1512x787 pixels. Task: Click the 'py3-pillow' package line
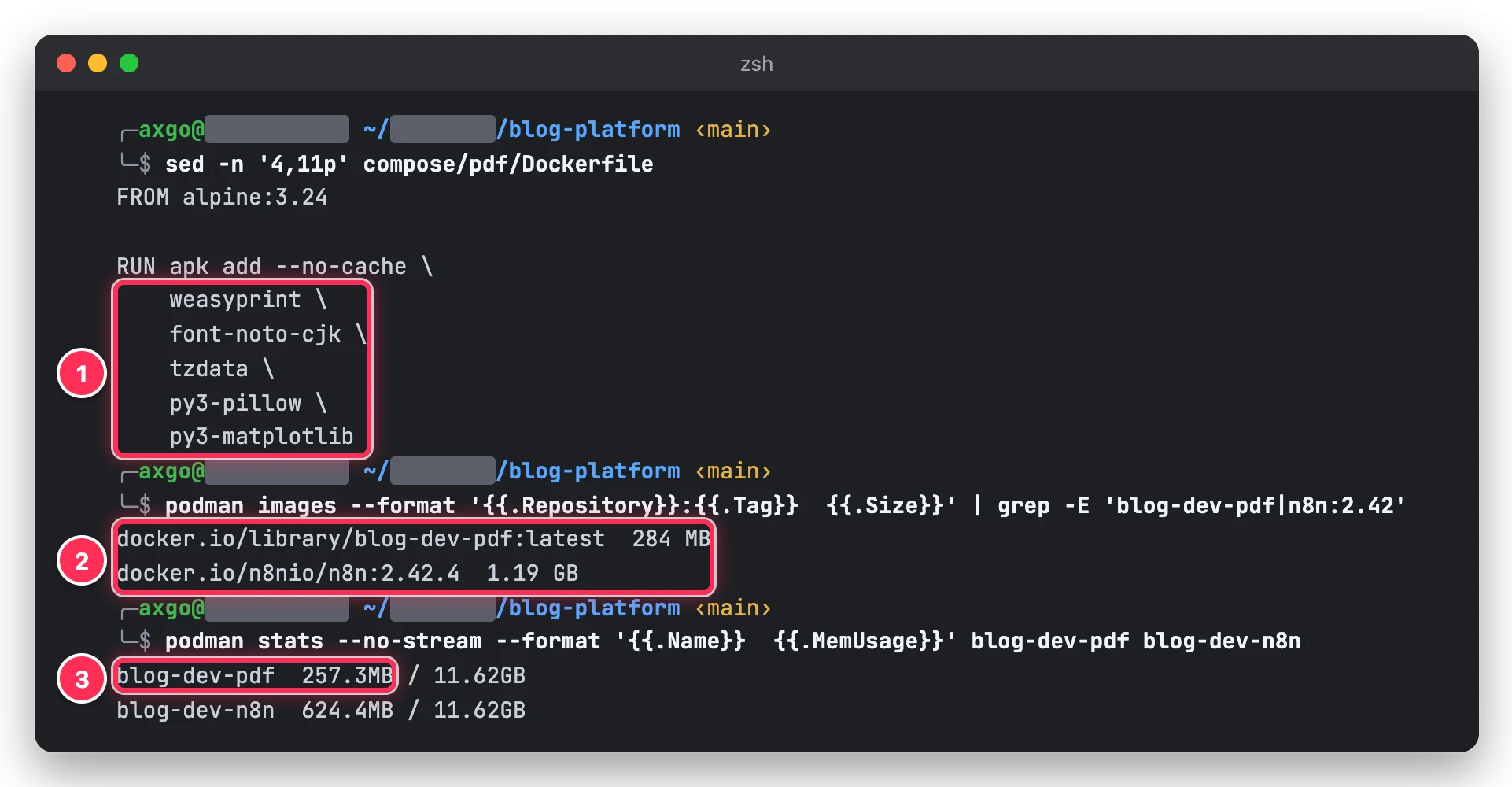coord(248,403)
